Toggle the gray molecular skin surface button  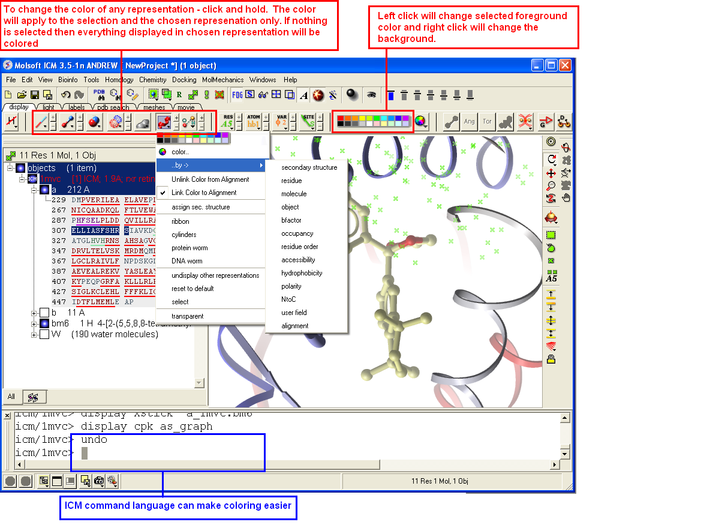143,123
